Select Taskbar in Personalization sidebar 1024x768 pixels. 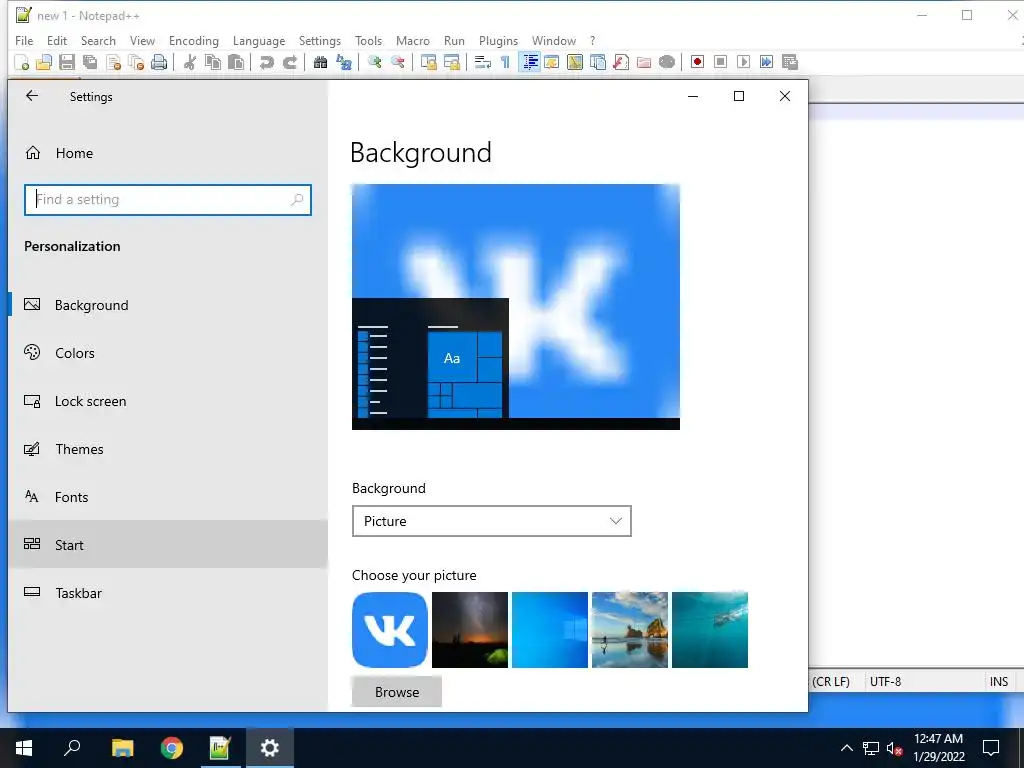[x=168, y=593]
